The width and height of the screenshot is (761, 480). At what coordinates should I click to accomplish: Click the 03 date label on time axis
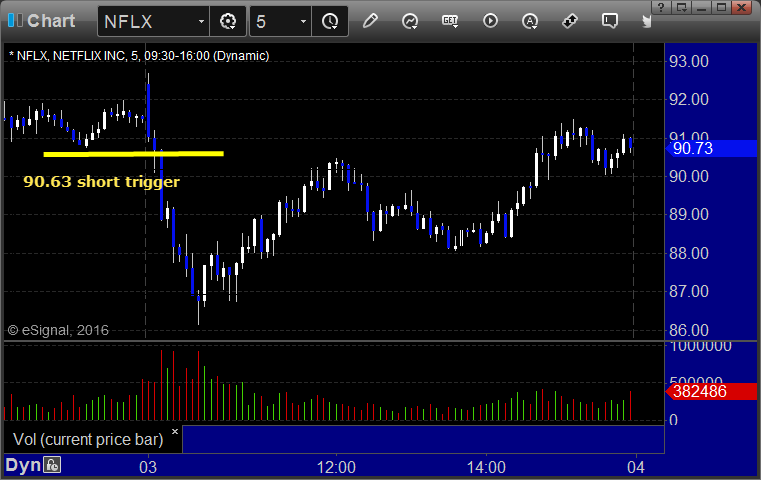(148, 467)
